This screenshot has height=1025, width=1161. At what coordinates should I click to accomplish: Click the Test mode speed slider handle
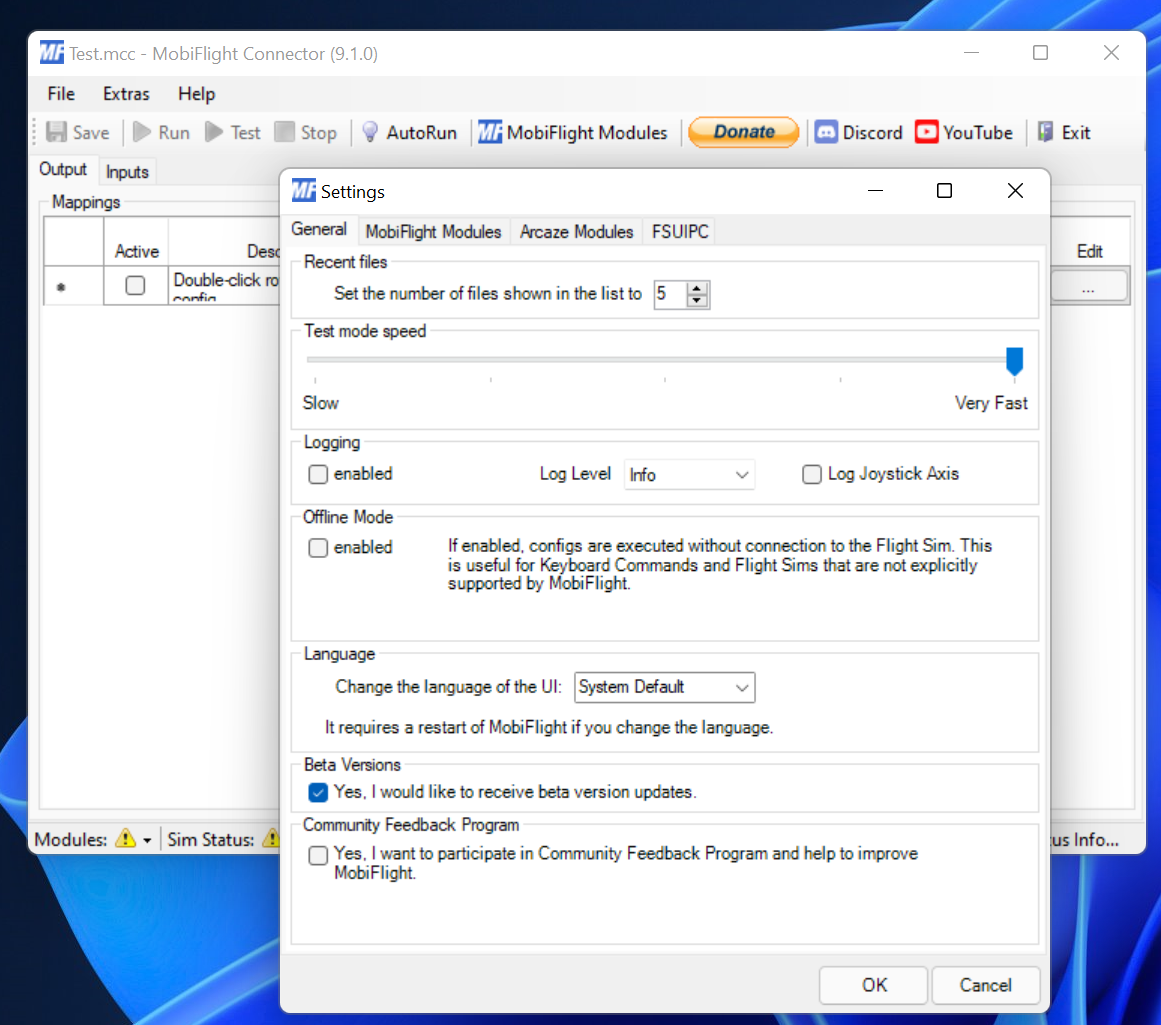tap(1014, 361)
